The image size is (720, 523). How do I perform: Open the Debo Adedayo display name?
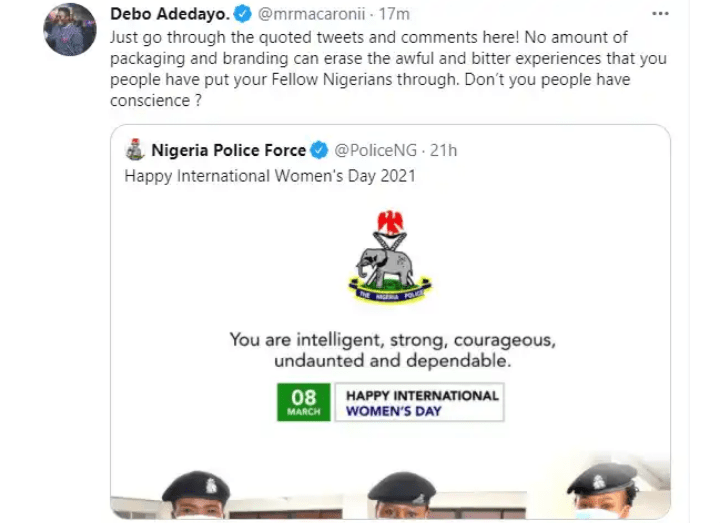pyautogui.click(x=172, y=16)
